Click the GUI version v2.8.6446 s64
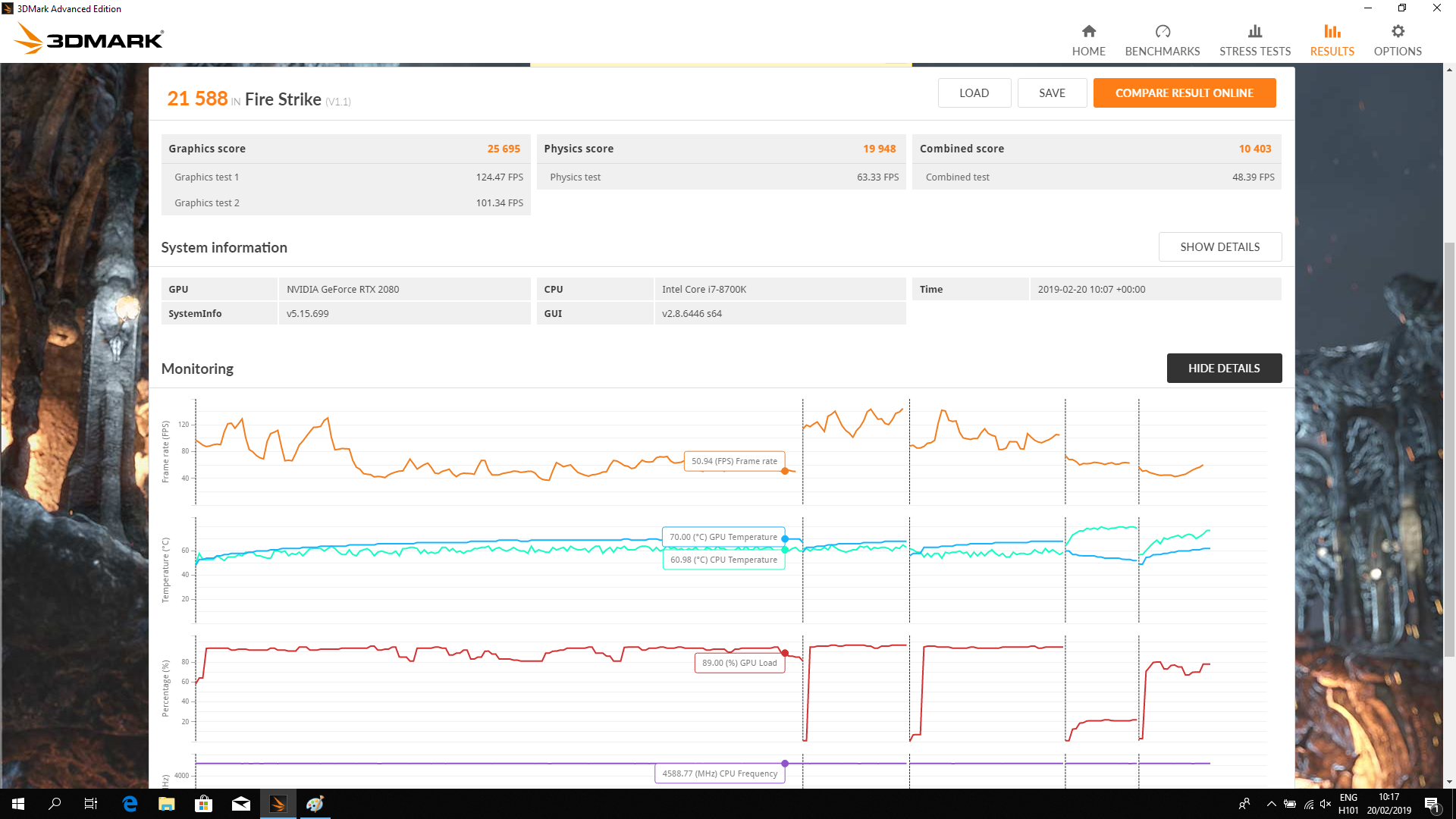 pos(692,313)
